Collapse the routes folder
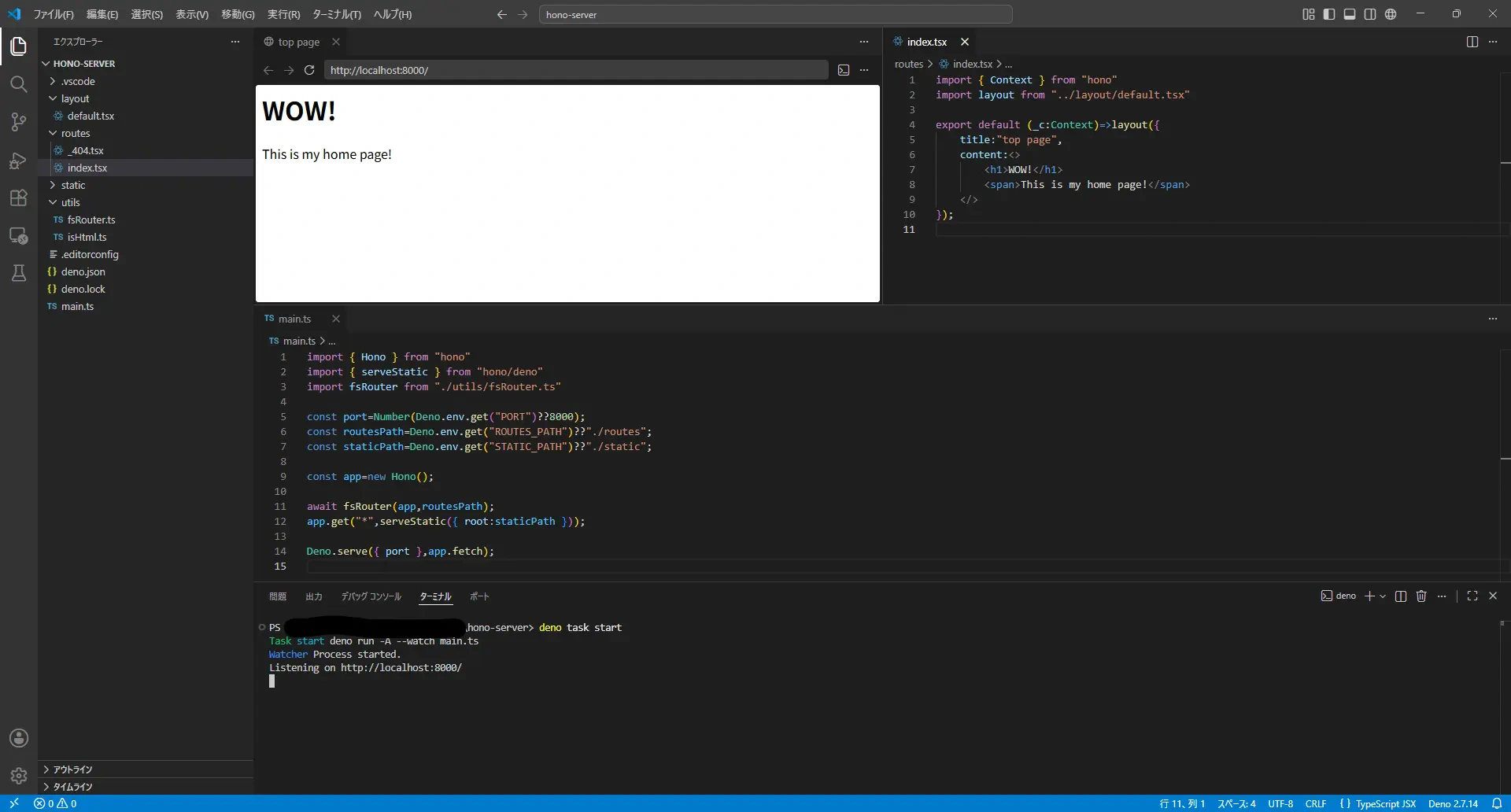1511x812 pixels. pos(76,133)
